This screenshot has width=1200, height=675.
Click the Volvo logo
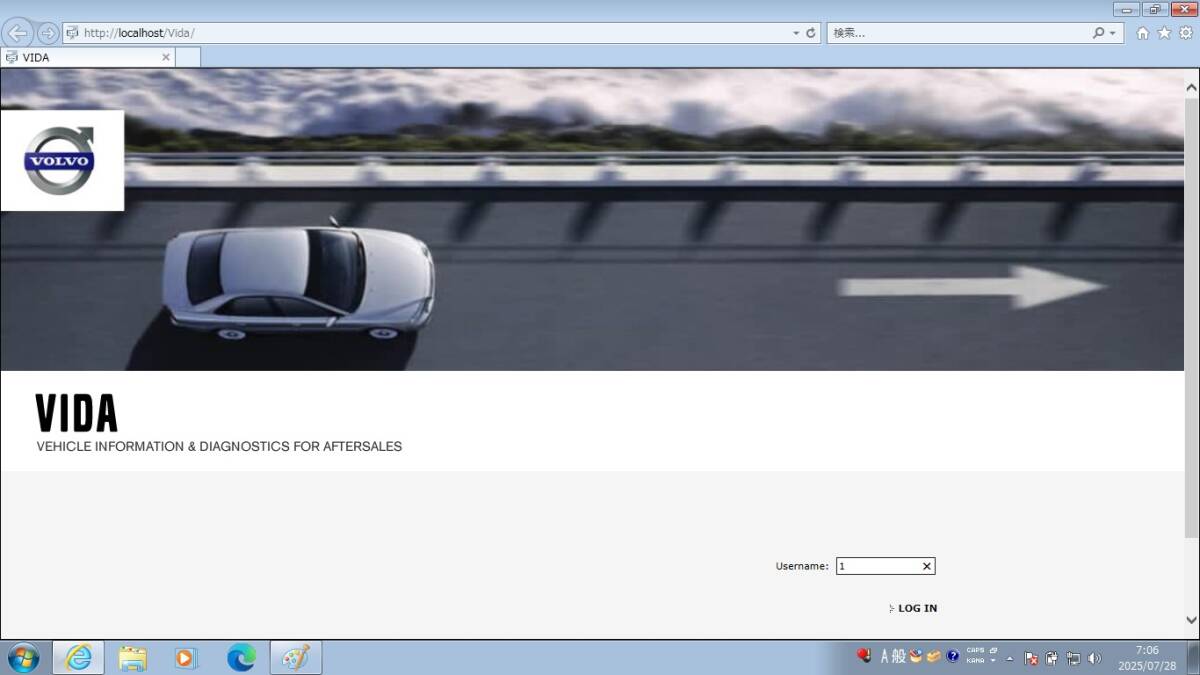[x=60, y=160]
